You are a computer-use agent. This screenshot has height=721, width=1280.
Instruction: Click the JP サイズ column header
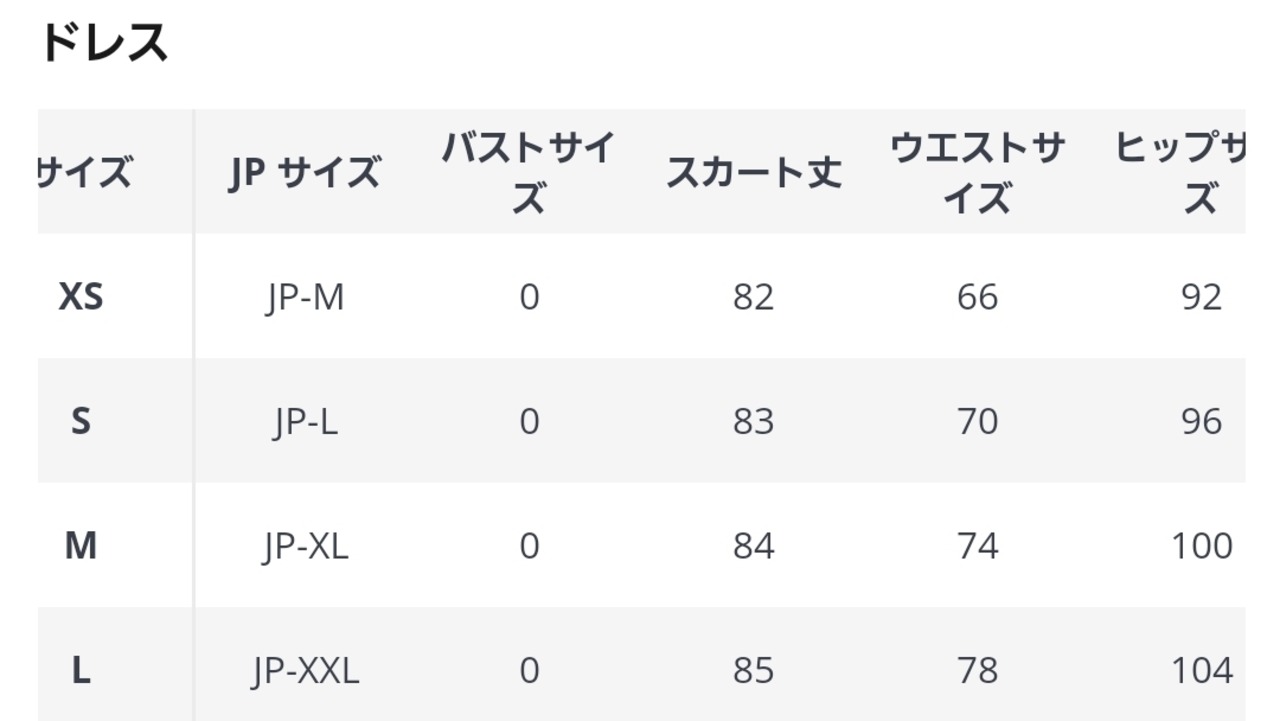pyautogui.click(x=304, y=173)
